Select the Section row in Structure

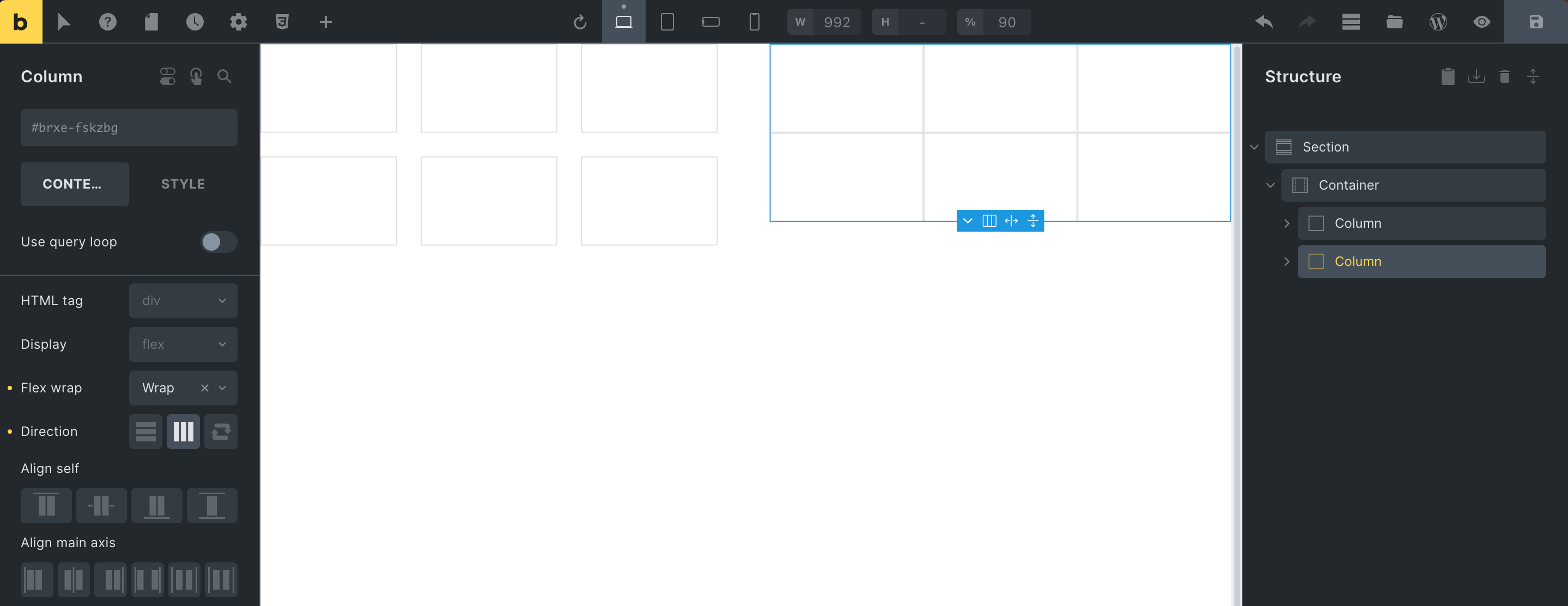1406,147
